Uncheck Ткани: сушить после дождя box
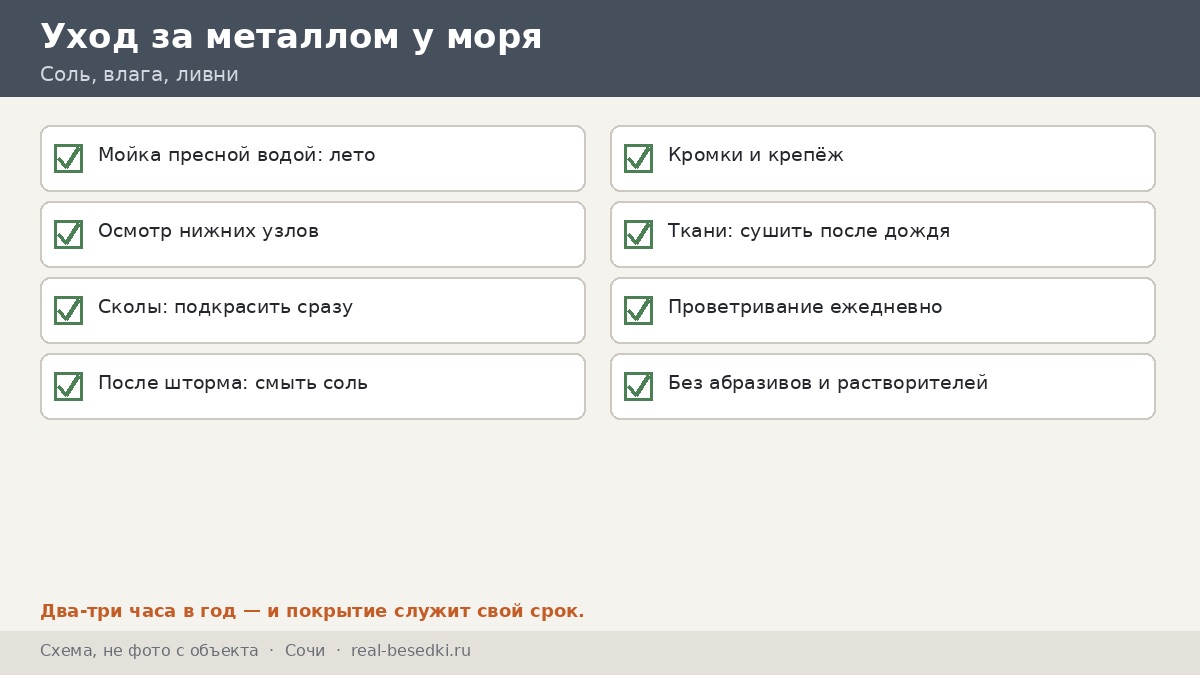The image size is (1200, 675). [638, 234]
